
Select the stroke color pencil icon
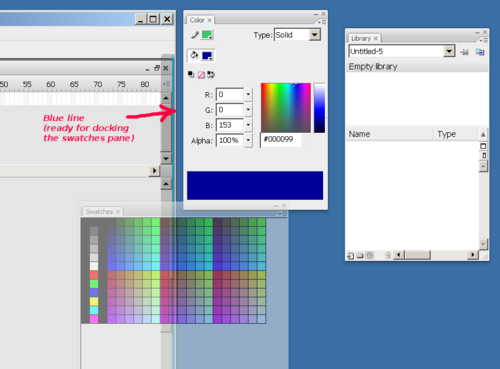pyautogui.click(x=195, y=35)
